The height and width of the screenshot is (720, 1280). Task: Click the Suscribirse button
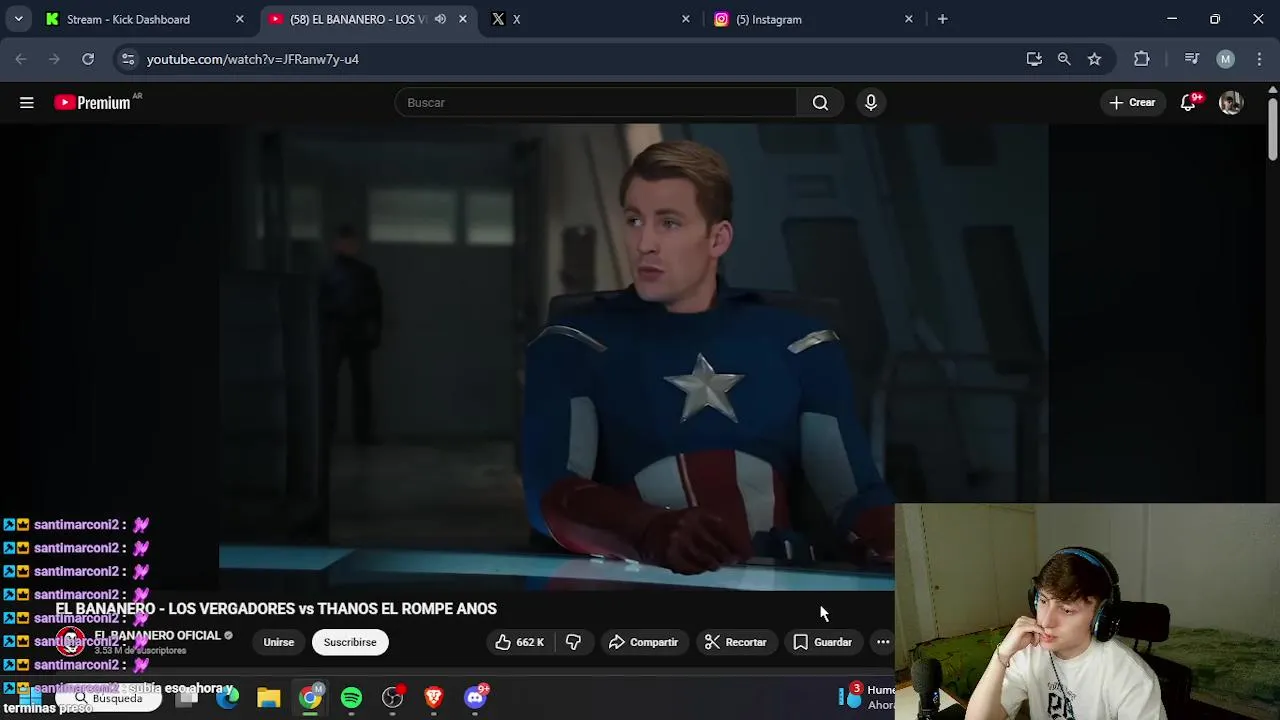(x=350, y=642)
